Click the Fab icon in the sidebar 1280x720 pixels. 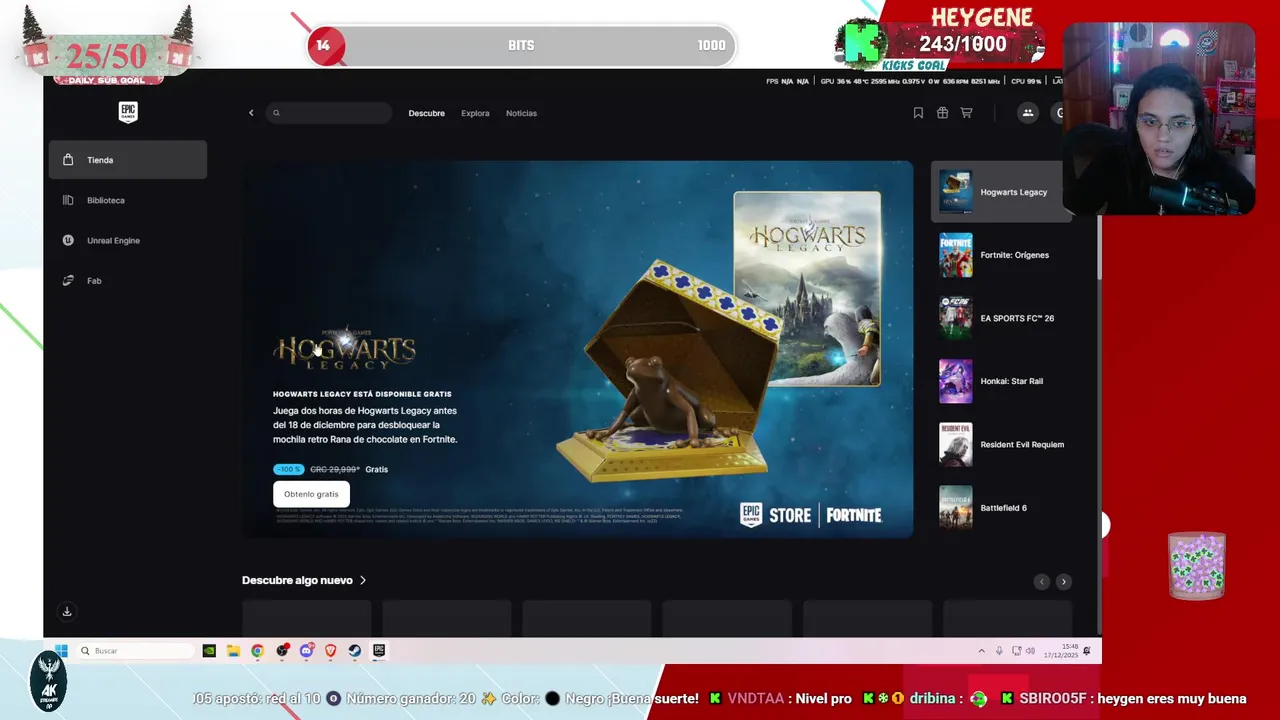68,280
